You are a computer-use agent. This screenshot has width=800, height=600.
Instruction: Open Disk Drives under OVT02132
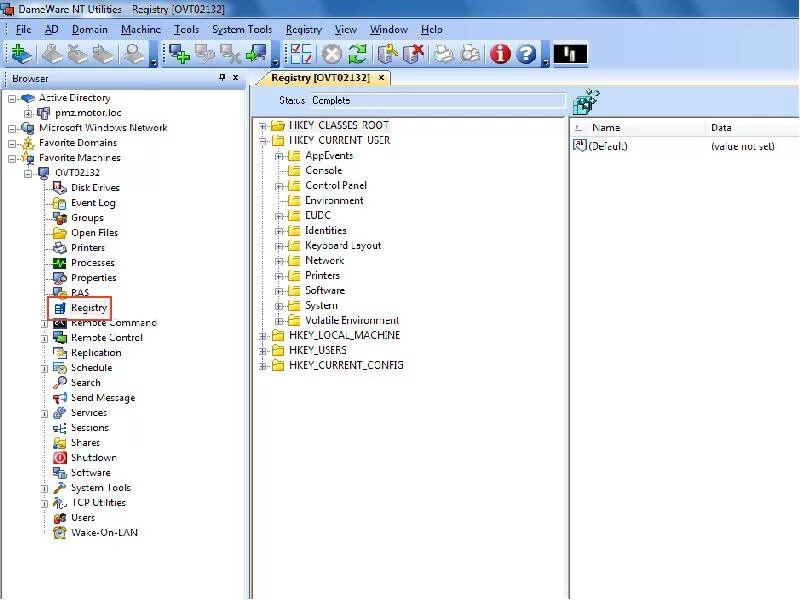click(x=95, y=188)
